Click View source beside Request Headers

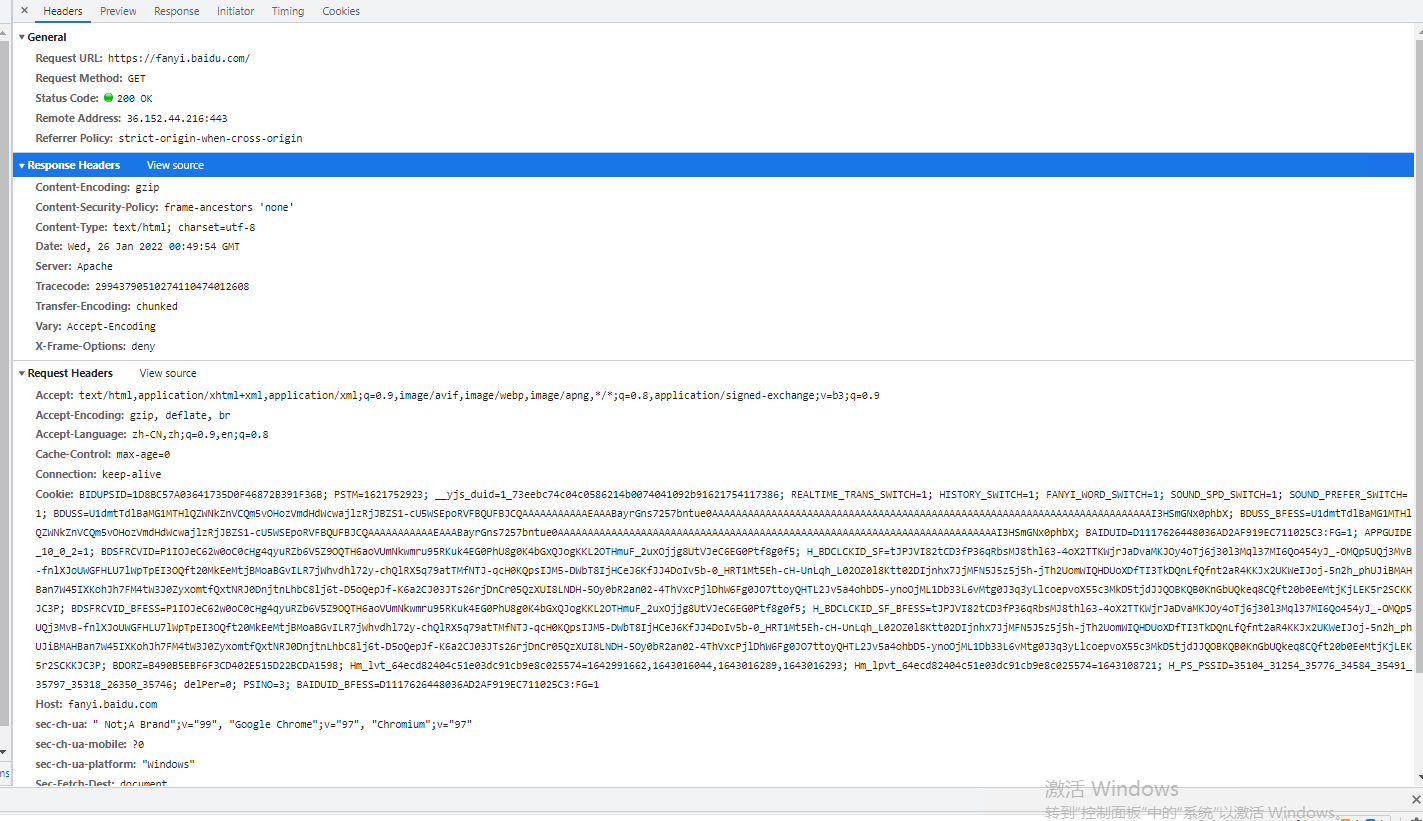[x=168, y=374]
